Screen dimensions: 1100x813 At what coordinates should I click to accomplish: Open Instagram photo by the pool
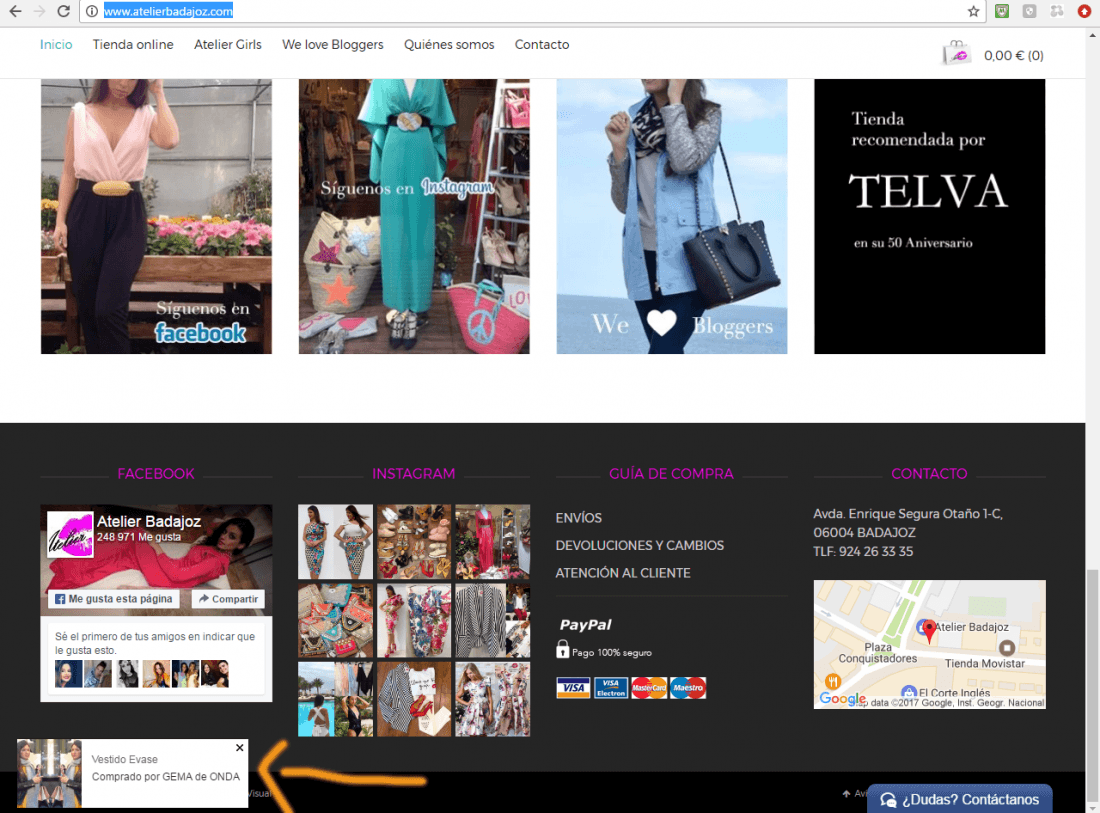335,699
